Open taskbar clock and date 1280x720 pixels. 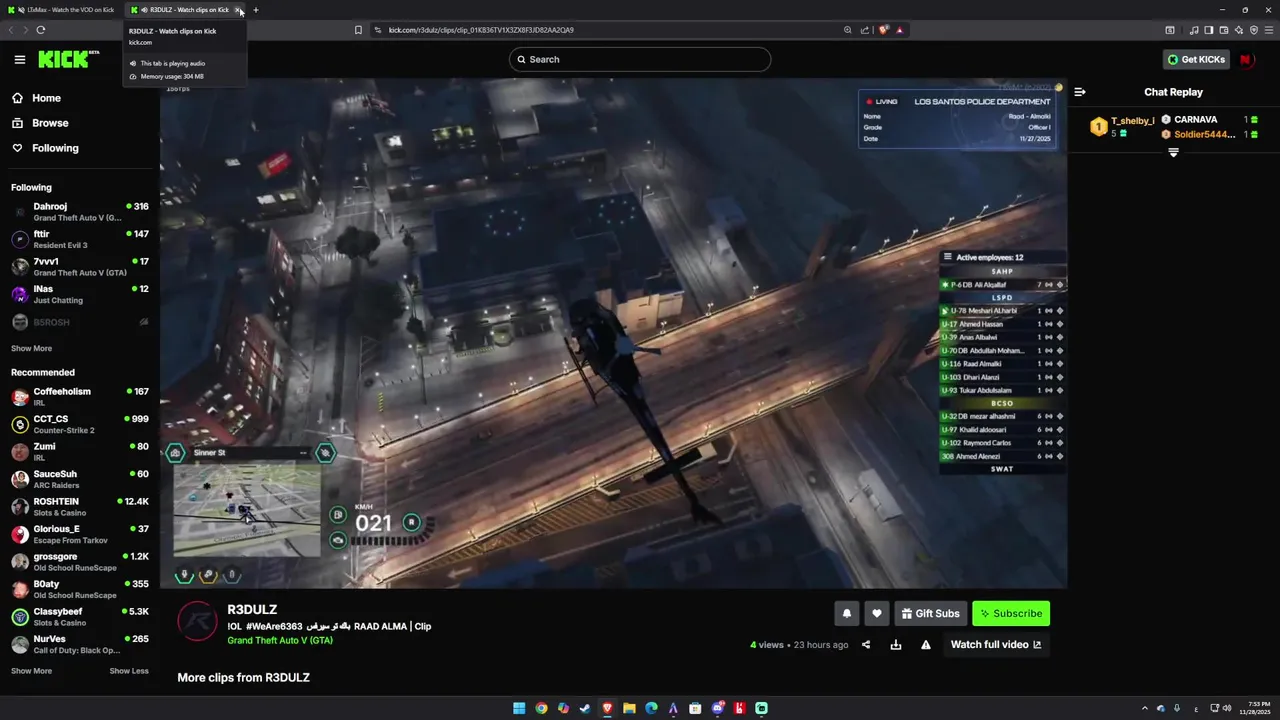1255,709
